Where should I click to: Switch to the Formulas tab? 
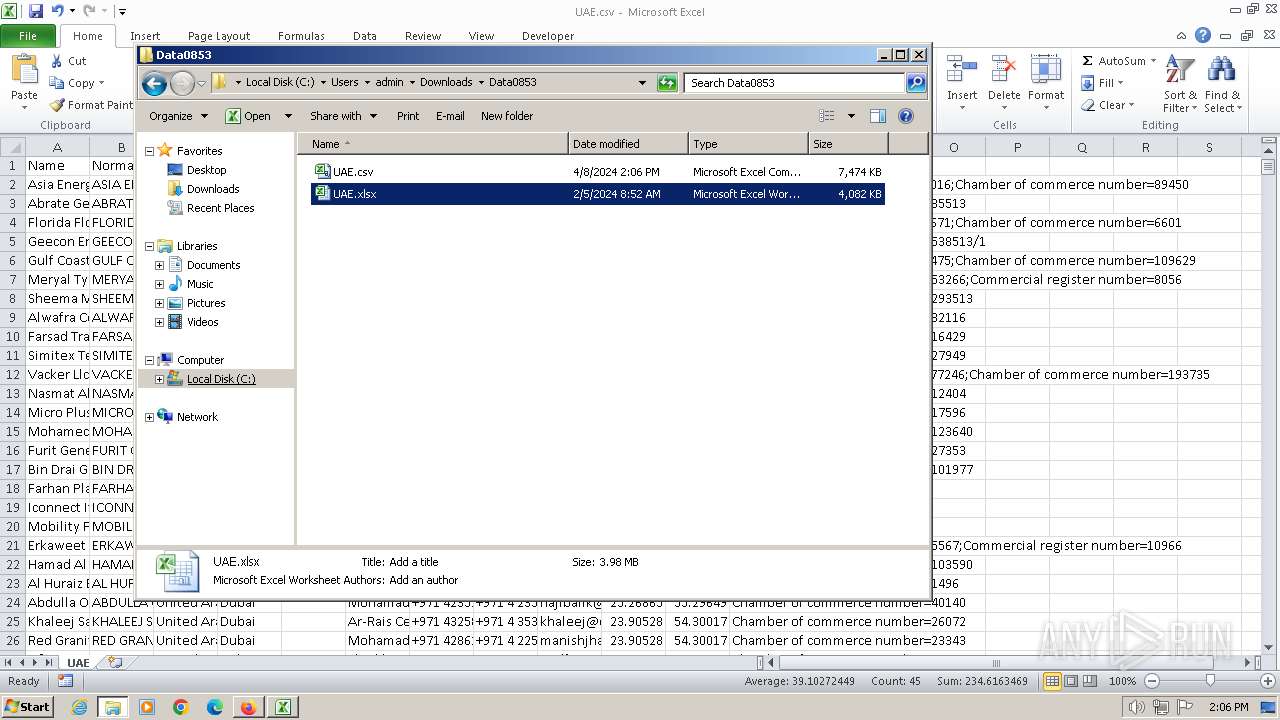[x=301, y=36]
